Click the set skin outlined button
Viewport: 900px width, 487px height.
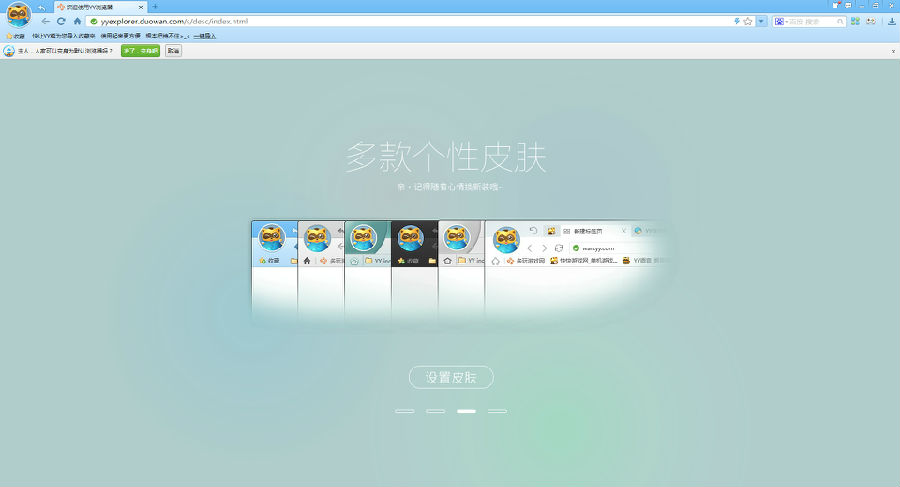click(x=451, y=377)
